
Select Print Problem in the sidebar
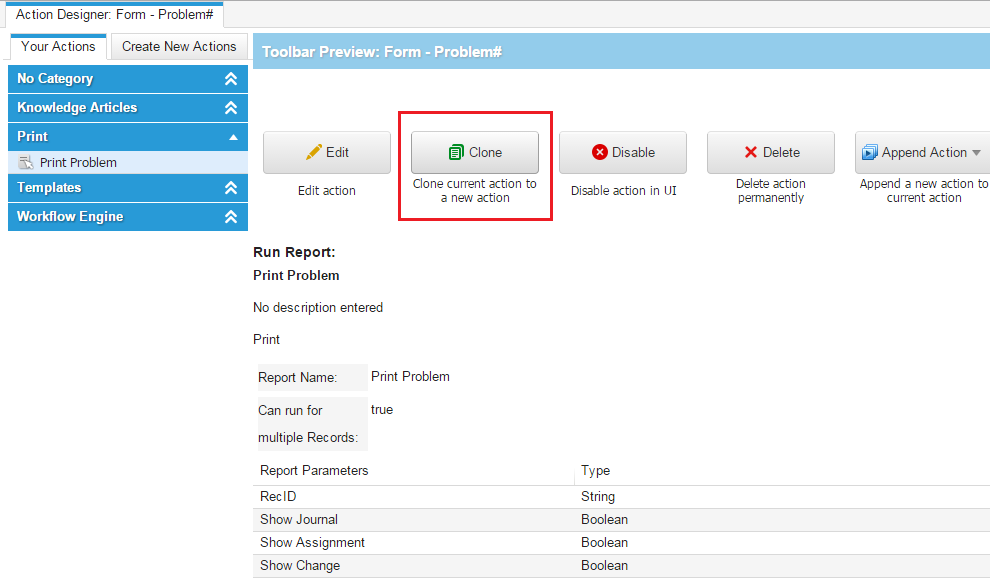[78, 162]
